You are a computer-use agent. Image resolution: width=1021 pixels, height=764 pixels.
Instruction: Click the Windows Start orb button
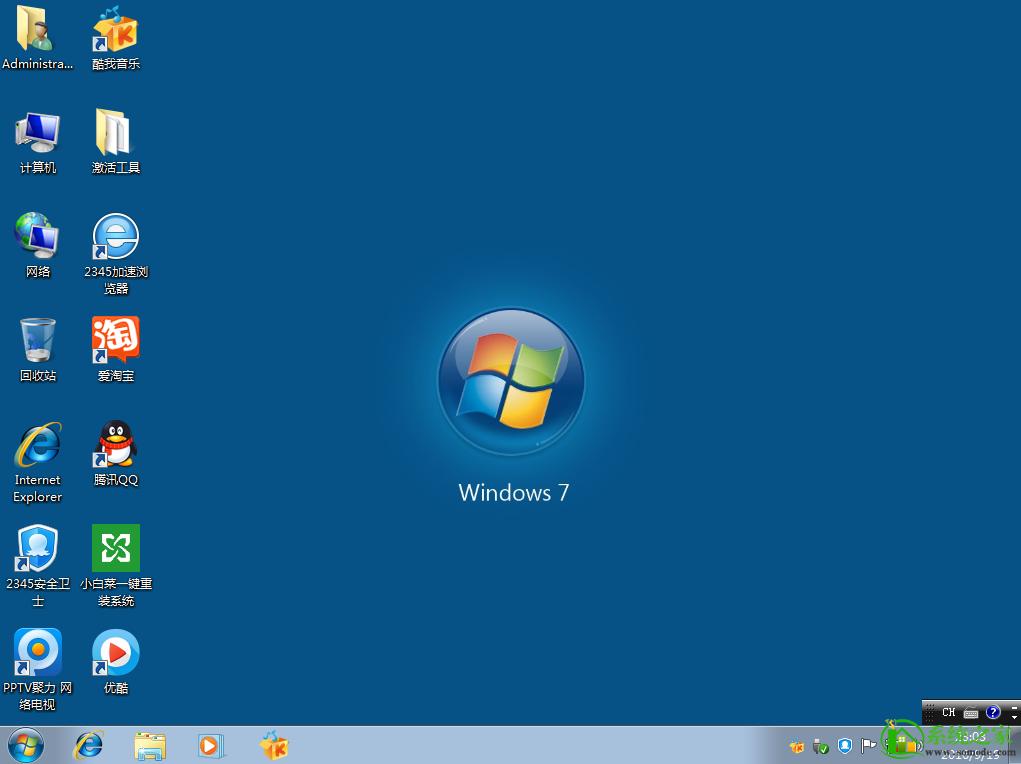point(25,745)
